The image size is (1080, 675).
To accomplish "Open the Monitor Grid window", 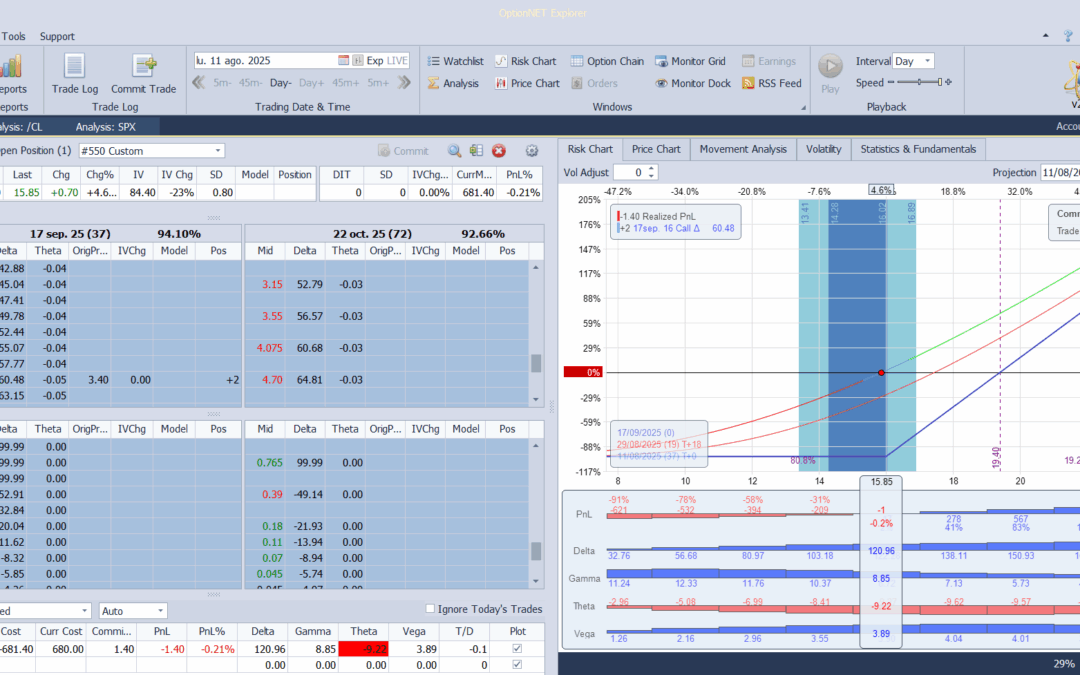I will click(x=690, y=61).
